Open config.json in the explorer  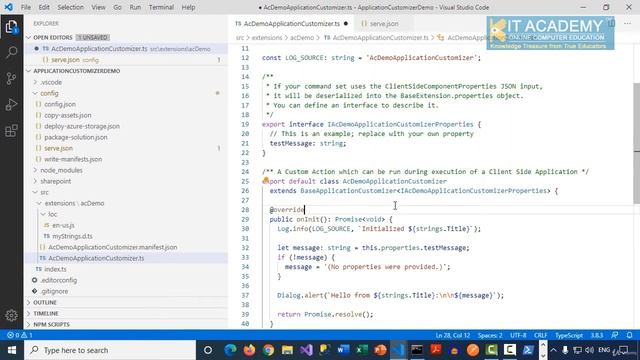[60, 104]
